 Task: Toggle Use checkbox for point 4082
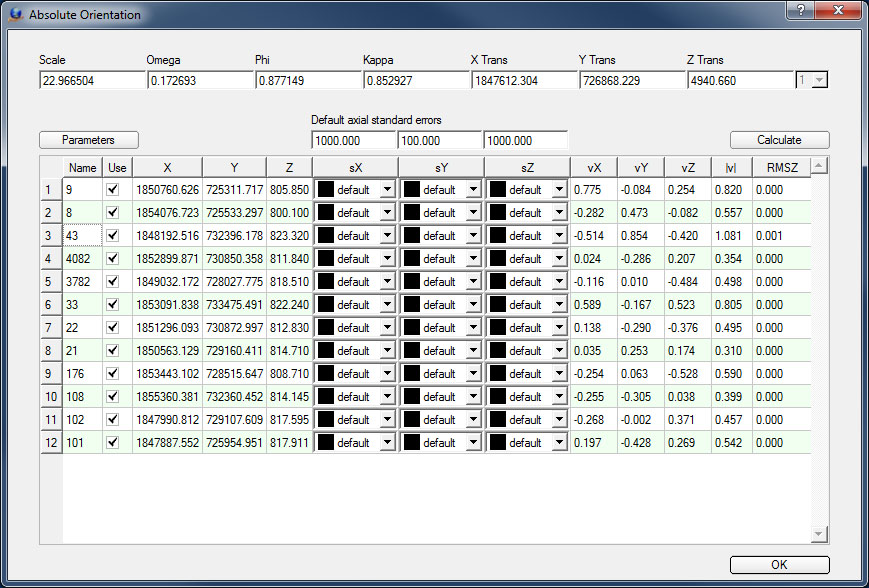coord(113,259)
